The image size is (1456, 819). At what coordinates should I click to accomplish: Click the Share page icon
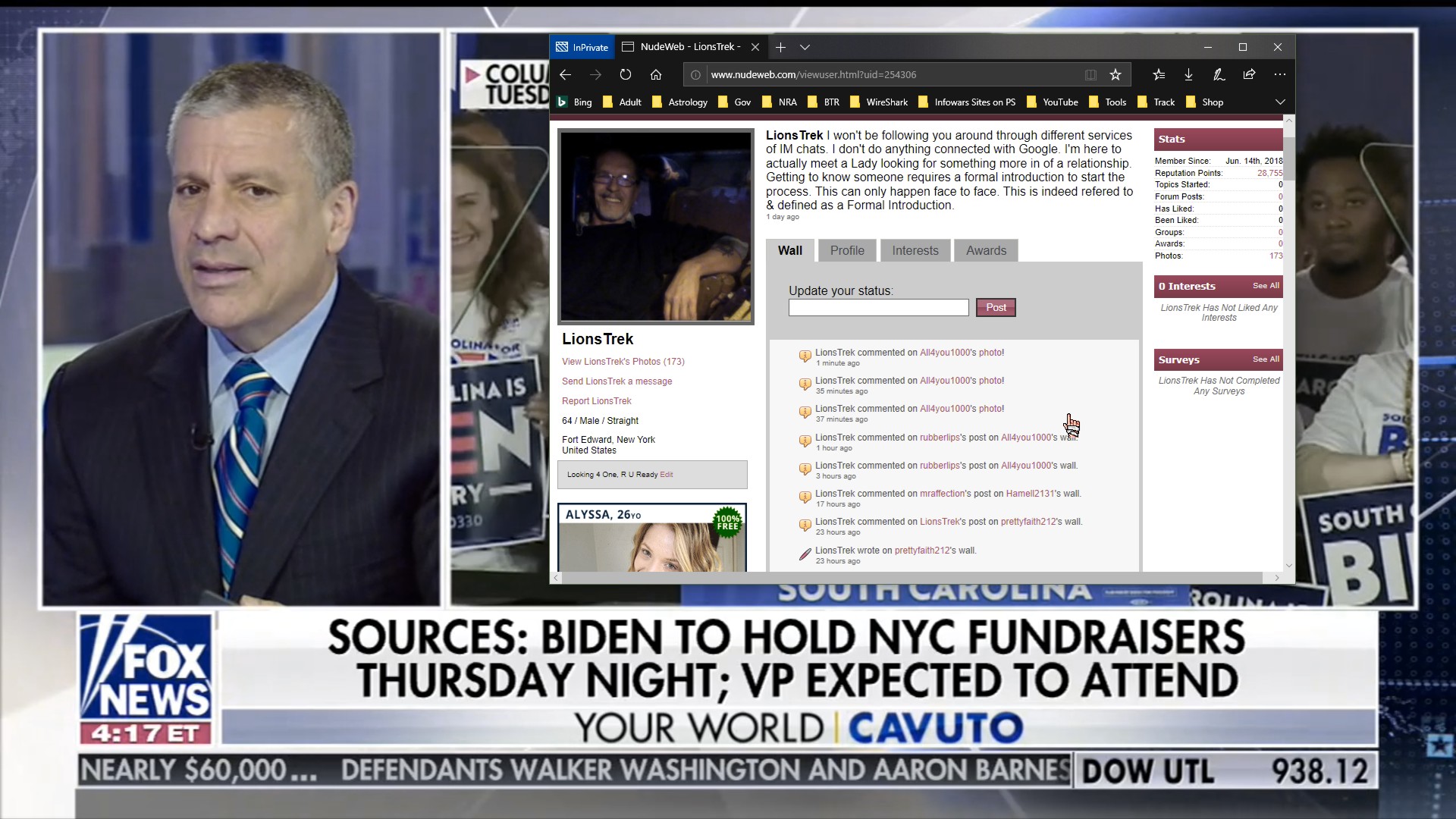(1249, 74)
